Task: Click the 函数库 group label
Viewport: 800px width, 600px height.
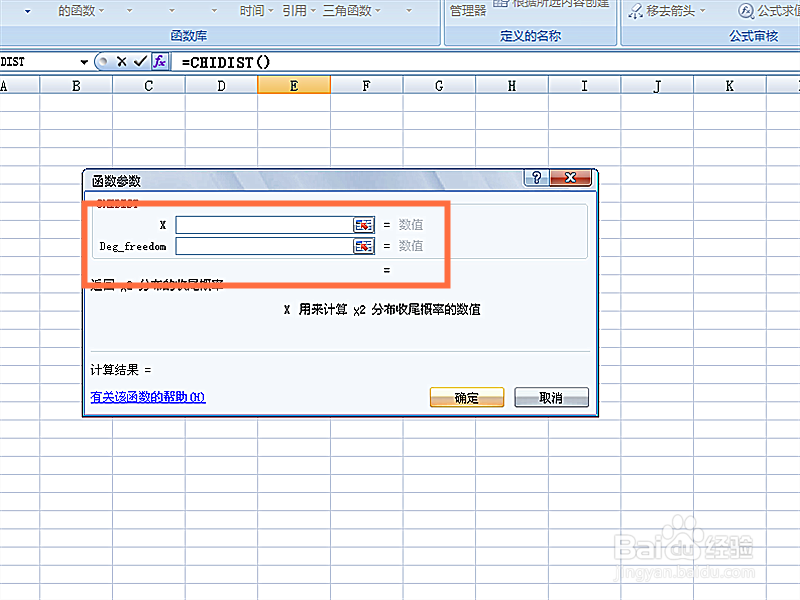Action: (189, 36)
